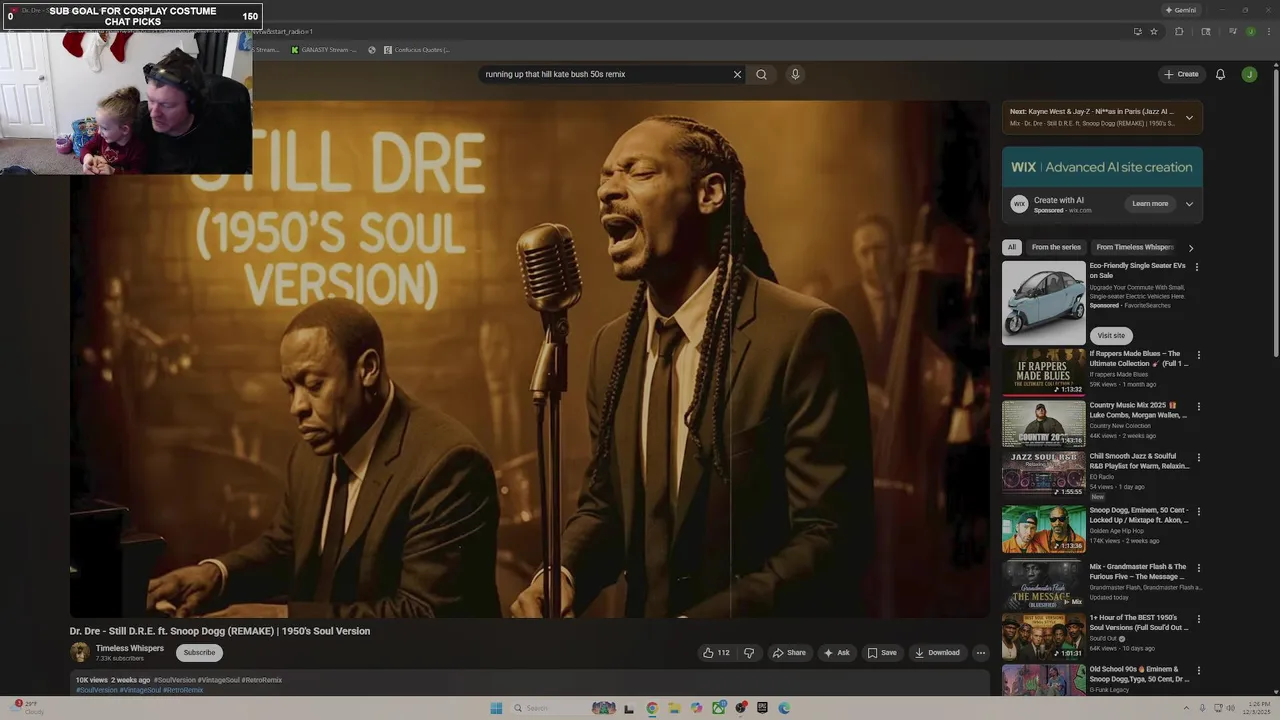The width and height of the screenshot is (1280, 720).
Task: Open options for 1950's Soul Versions video
Action: [x=1199, y=619]
